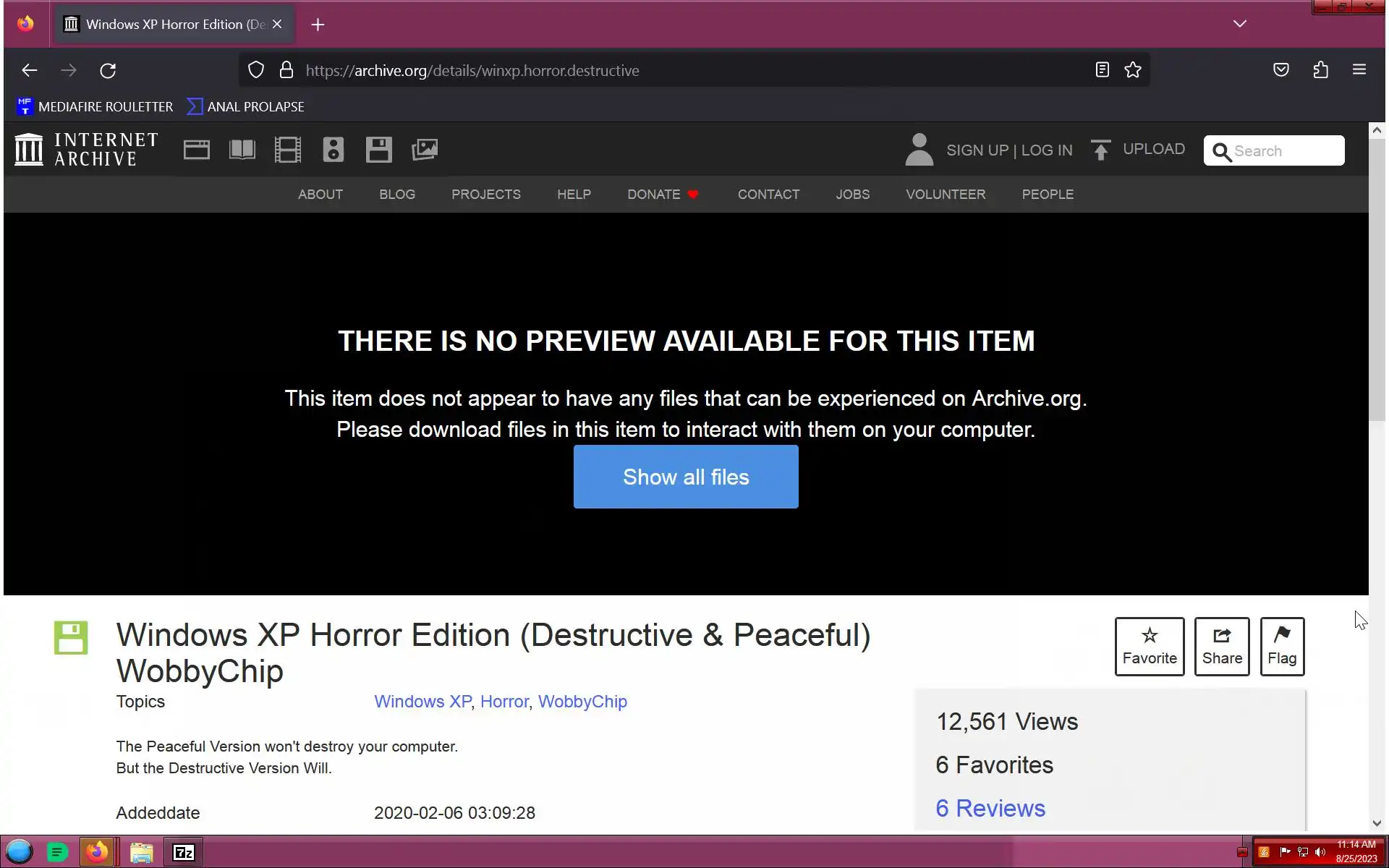
Task: Save page to Pocket icon
Action: point(1280,70)
